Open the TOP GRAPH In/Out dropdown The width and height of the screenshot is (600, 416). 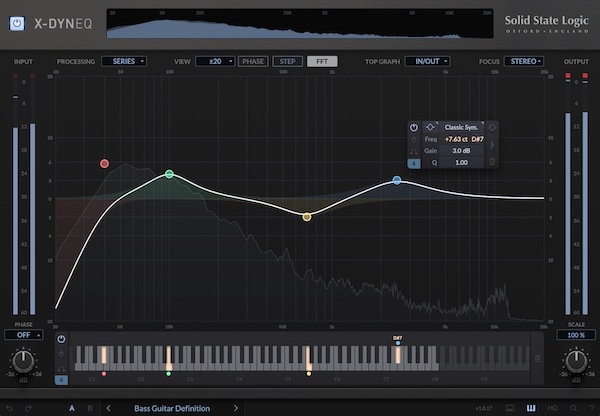coord(427,61)
